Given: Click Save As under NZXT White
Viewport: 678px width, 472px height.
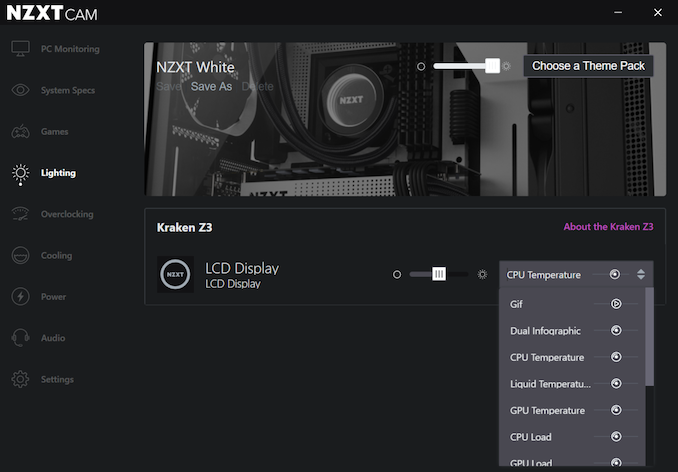Looking at the screenshot, I should 211,86.
